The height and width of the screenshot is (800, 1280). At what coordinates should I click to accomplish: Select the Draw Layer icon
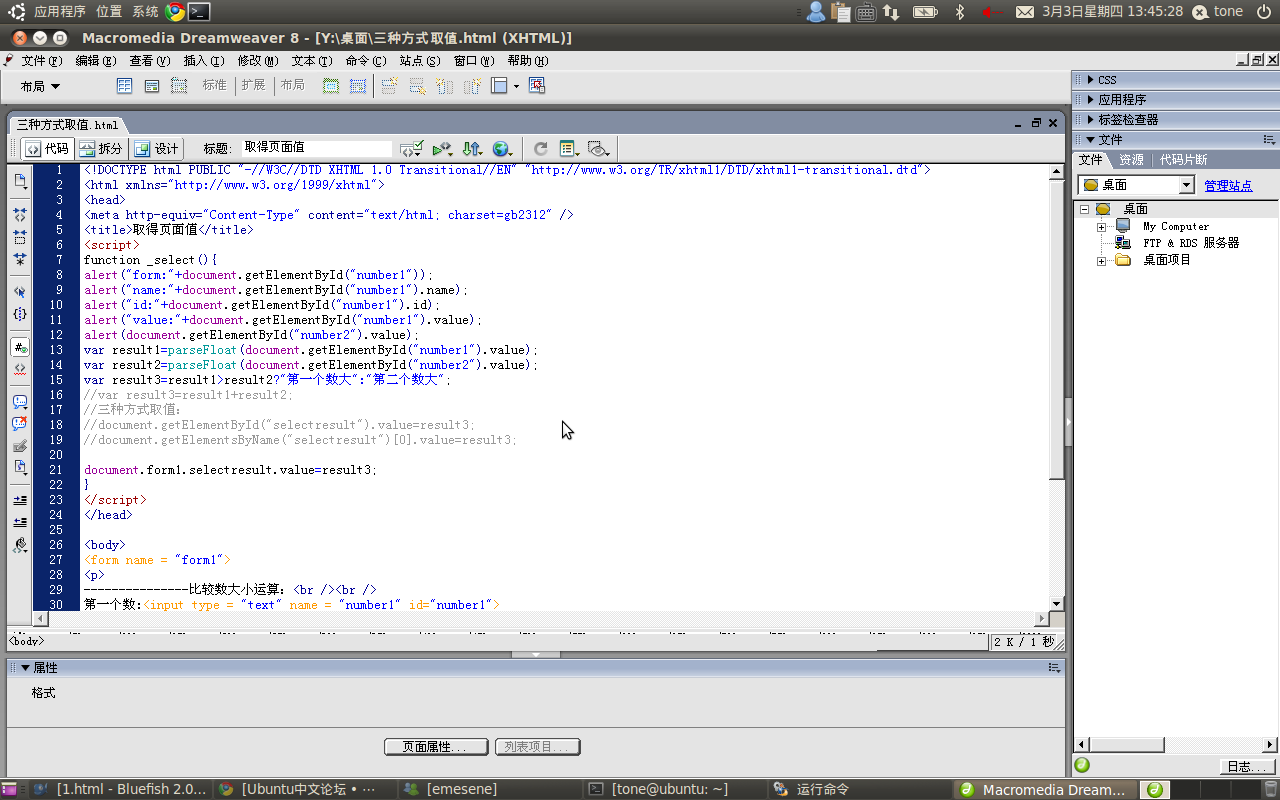179,86
